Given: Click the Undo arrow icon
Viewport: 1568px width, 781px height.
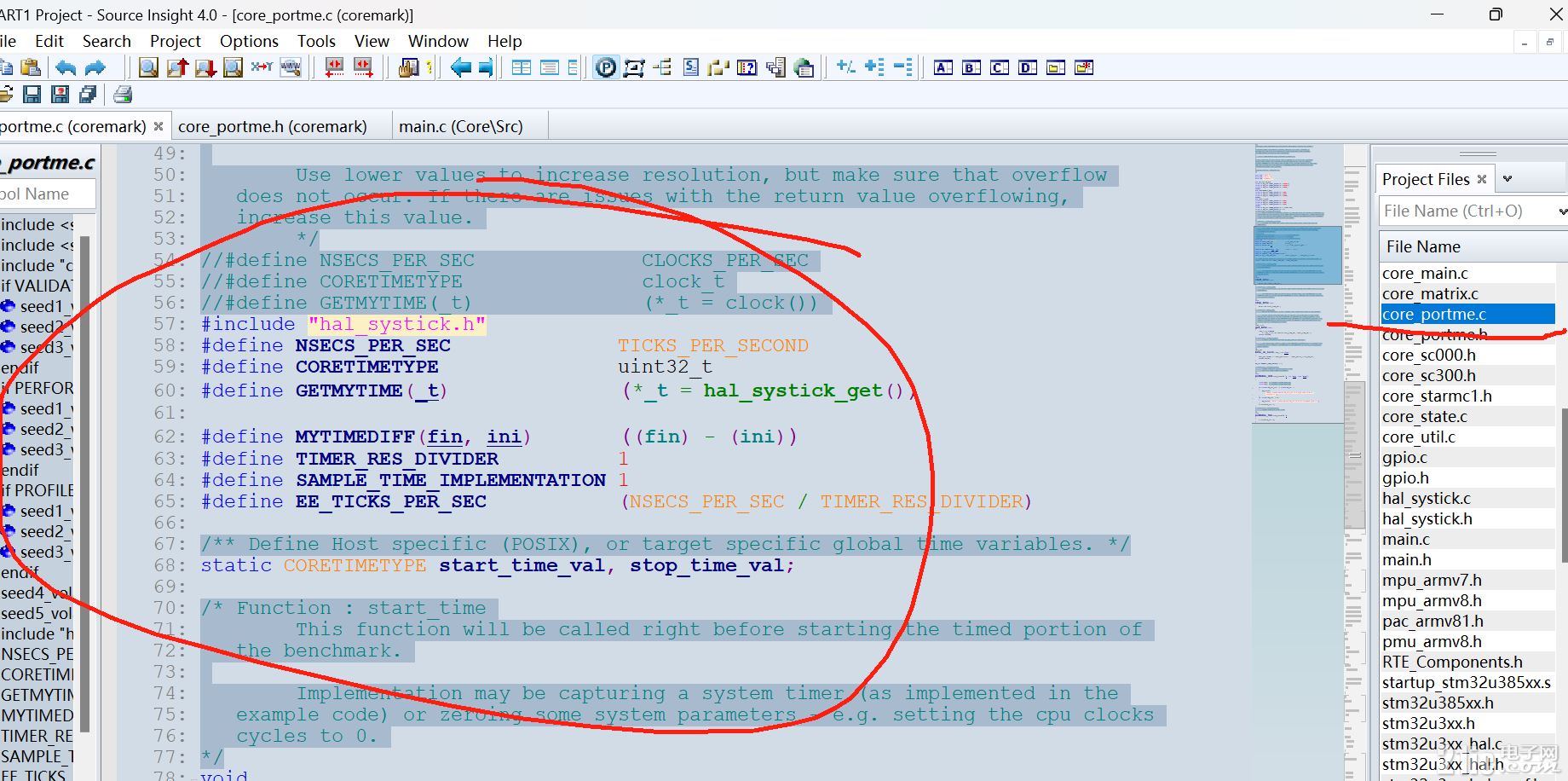Looking at the screenshot, I should (x=66, y=67).
